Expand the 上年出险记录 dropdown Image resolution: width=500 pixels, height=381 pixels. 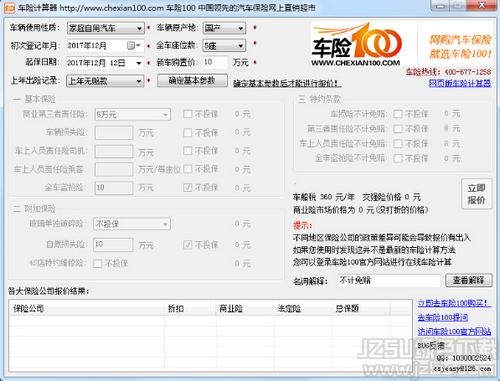(105, 81)
